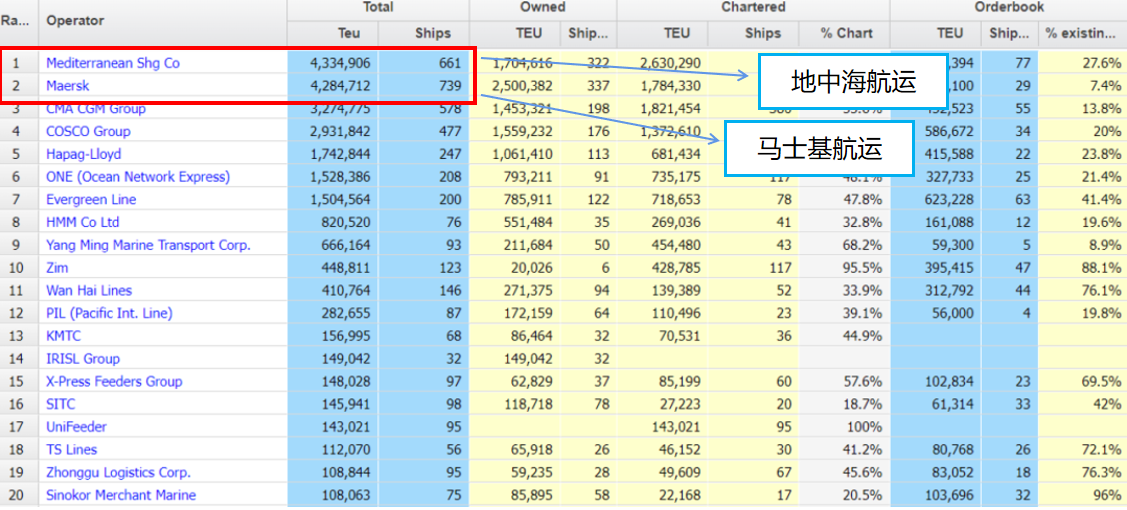Click the Zhonggu Logistics Corp. link
Screen dimensions: 1127x510
point(118,472)
